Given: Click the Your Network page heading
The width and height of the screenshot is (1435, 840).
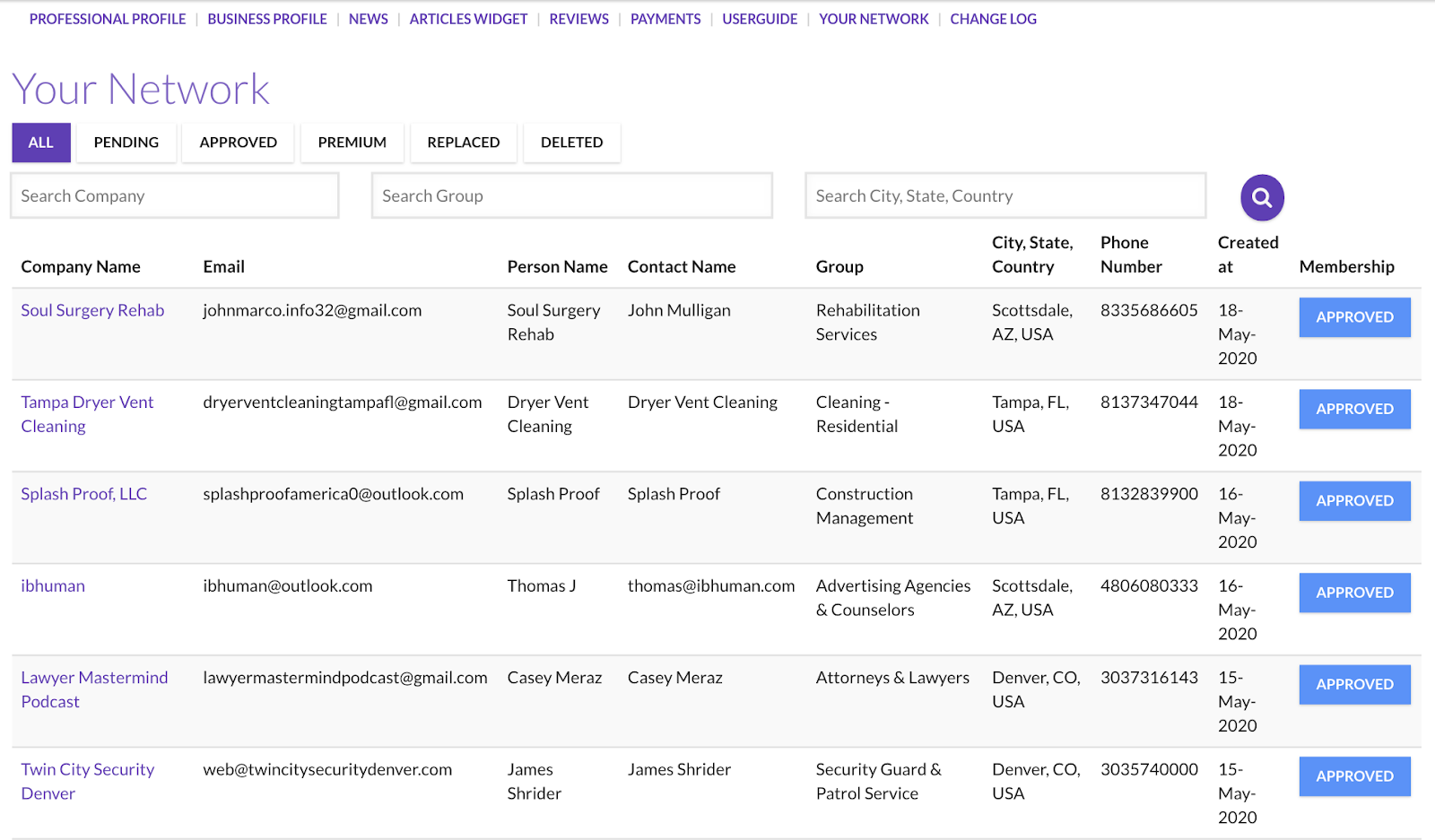Looking at the screenshot, I should click(141, 89).
